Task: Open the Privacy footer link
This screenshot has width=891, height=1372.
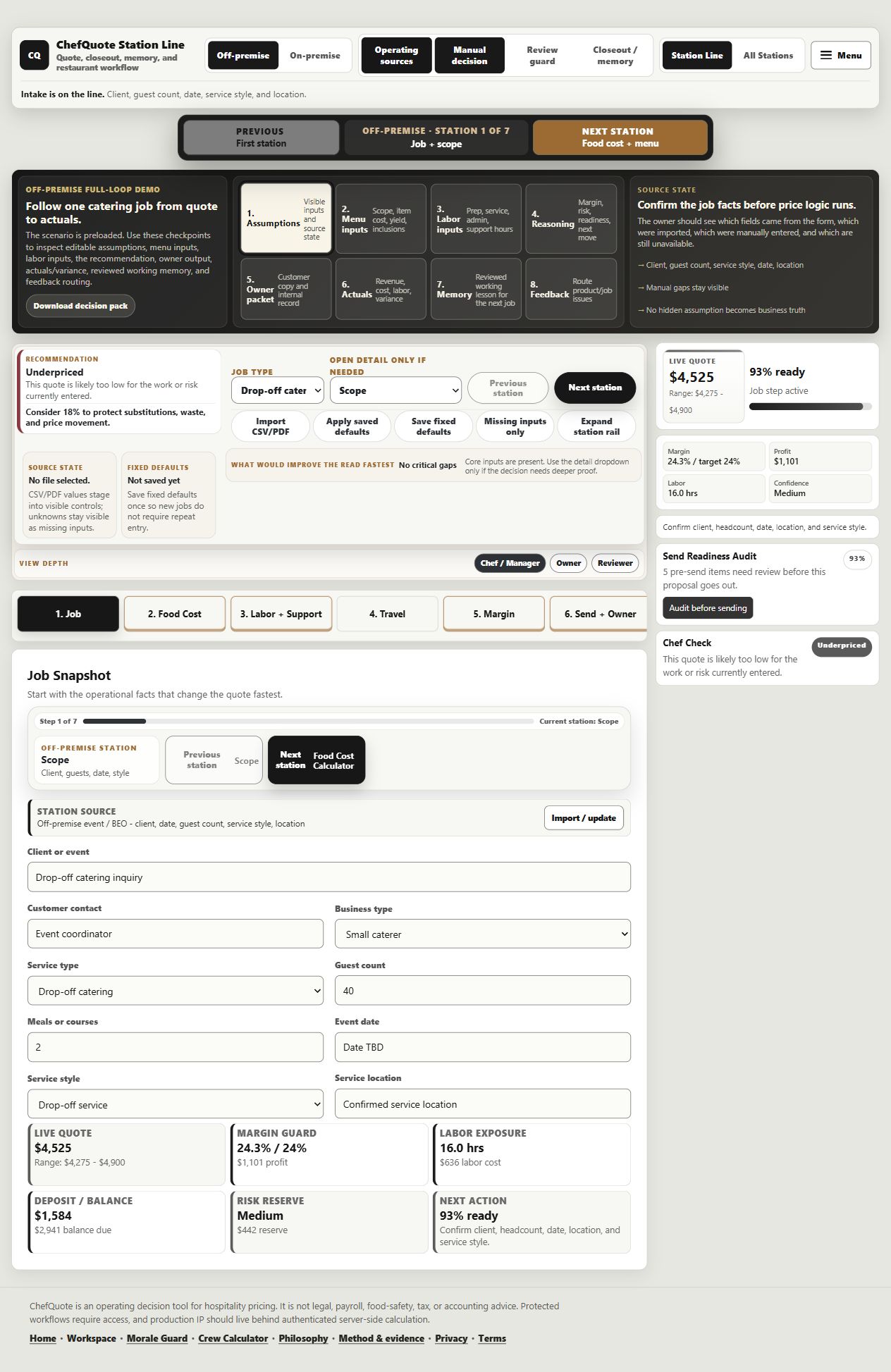Action: coord(451,1338)
